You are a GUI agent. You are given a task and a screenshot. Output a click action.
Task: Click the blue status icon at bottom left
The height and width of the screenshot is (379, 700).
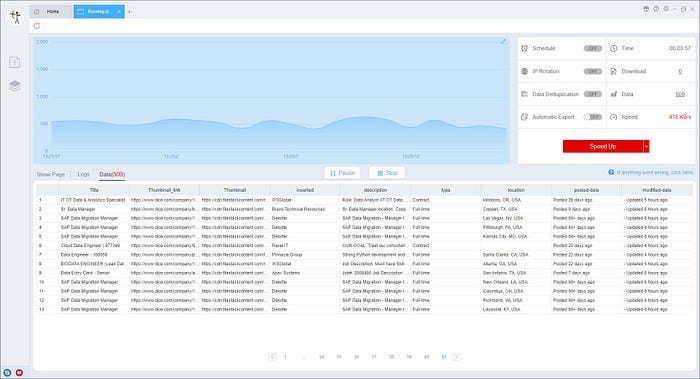[x=7, y=373]
